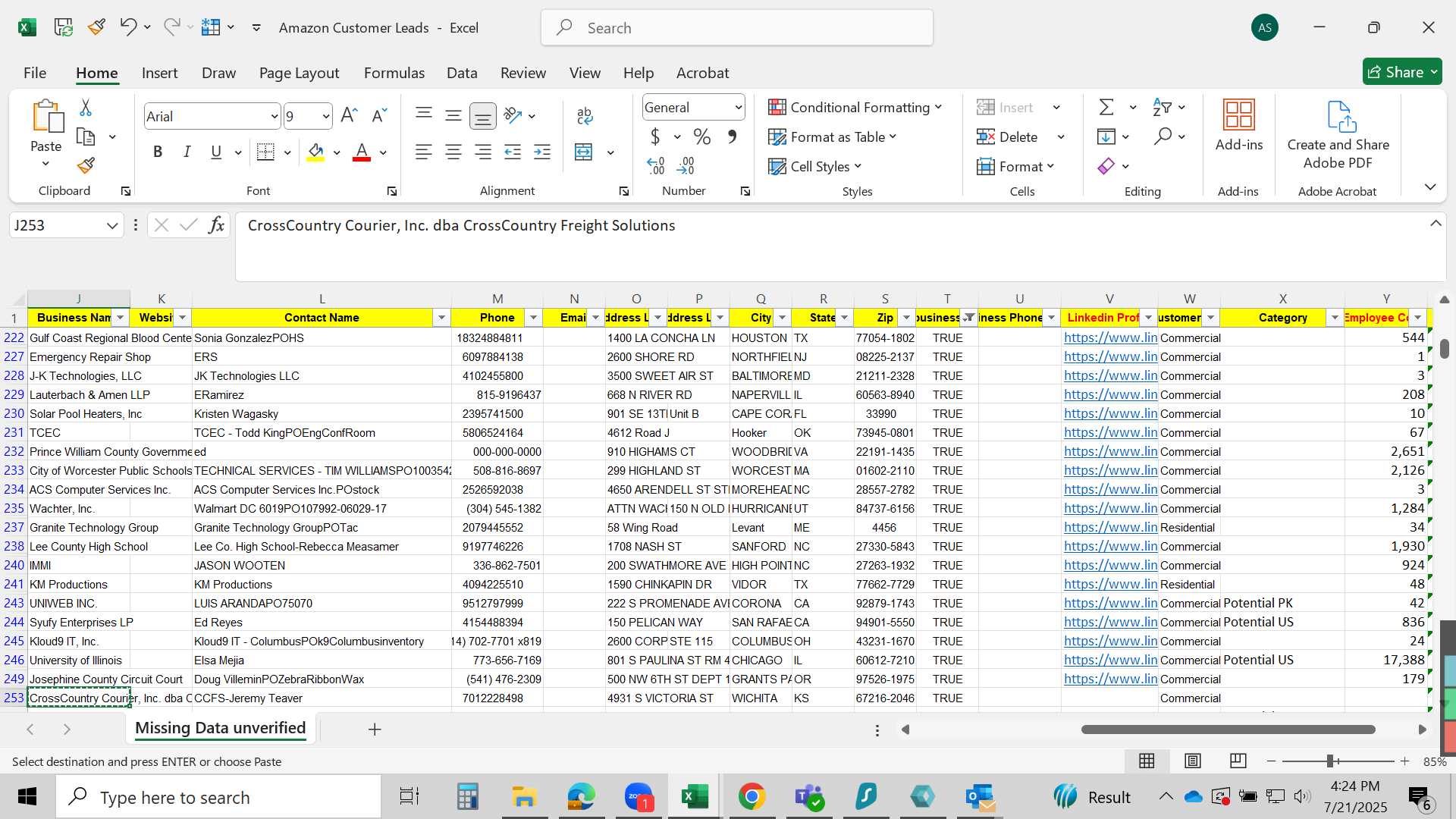Open Business Name column filter dropdown
Viewport: 1456px width, 819px height.
[121, 318]
